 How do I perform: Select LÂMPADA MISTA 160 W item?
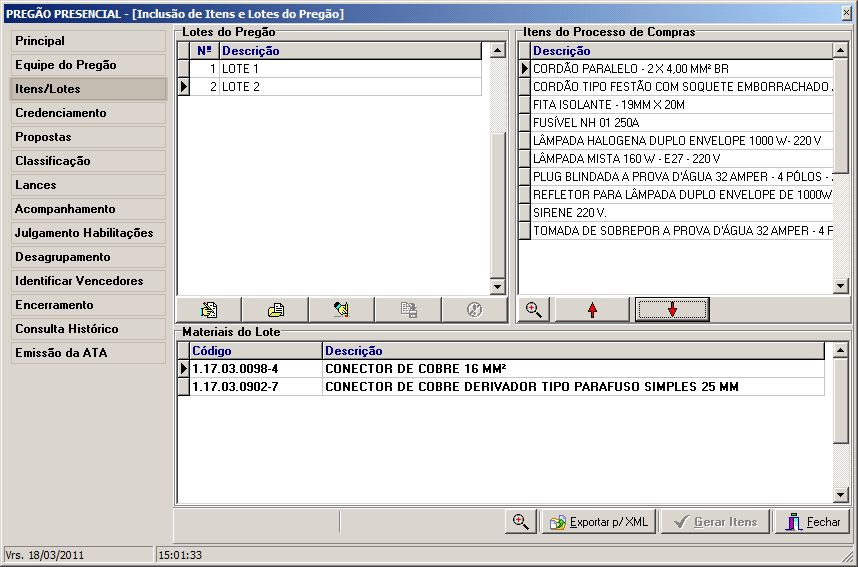pos(676,159)
